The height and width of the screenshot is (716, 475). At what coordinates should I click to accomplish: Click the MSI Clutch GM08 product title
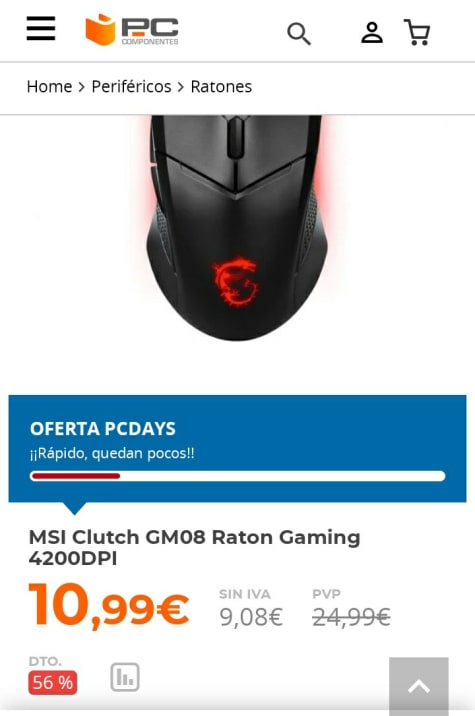point(195,548)
